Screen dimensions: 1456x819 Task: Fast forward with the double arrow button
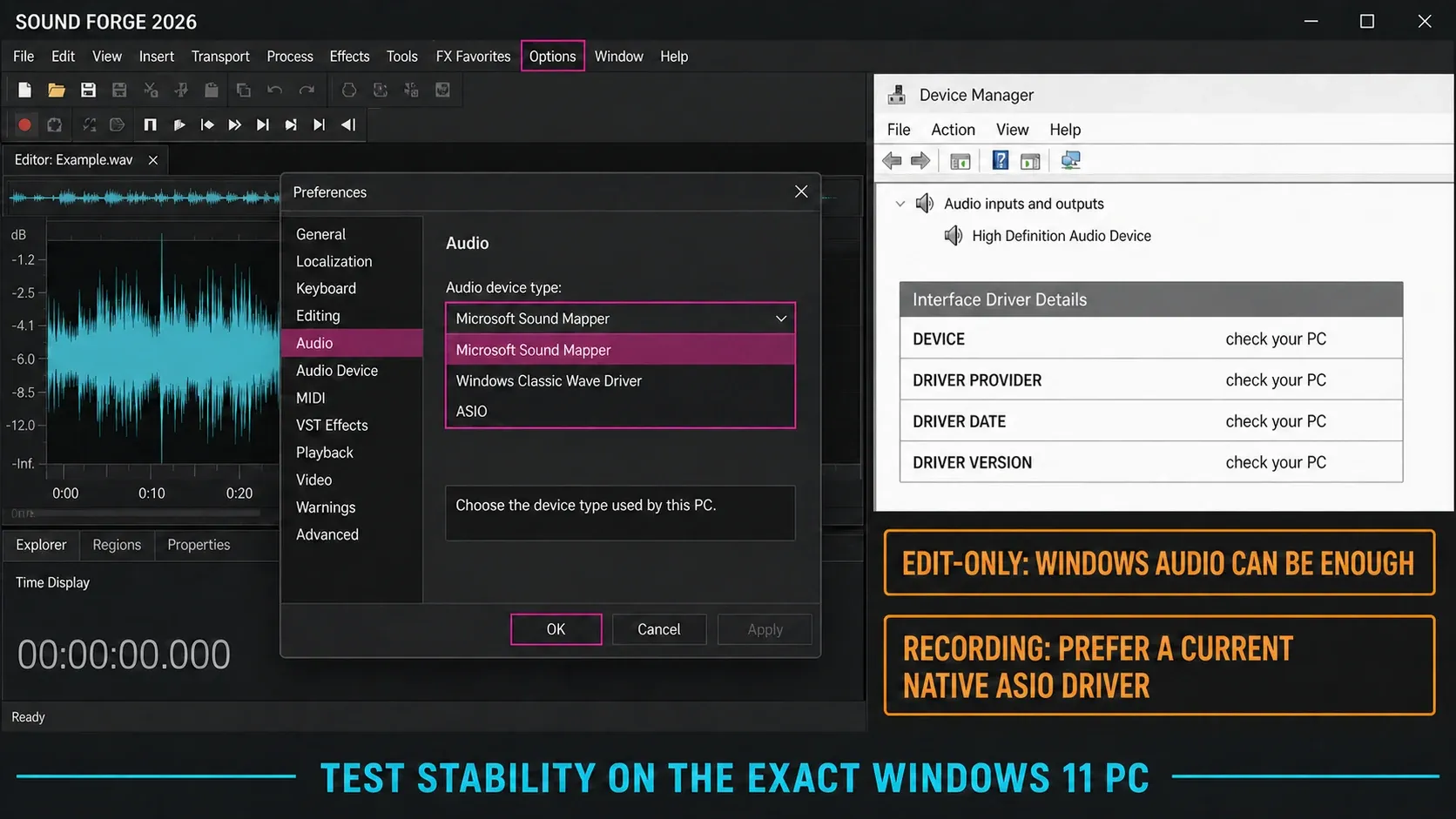point(234,124)
